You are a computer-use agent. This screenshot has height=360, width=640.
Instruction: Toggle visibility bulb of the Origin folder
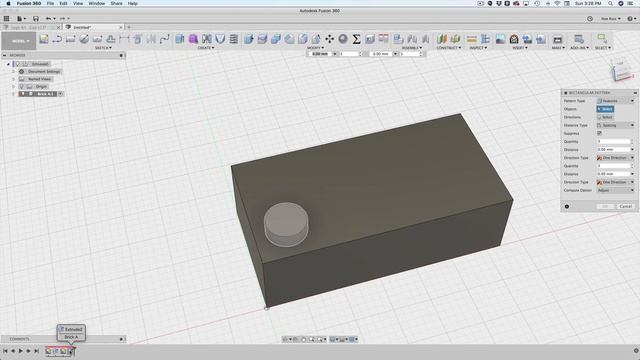click(x=22, y=87)
